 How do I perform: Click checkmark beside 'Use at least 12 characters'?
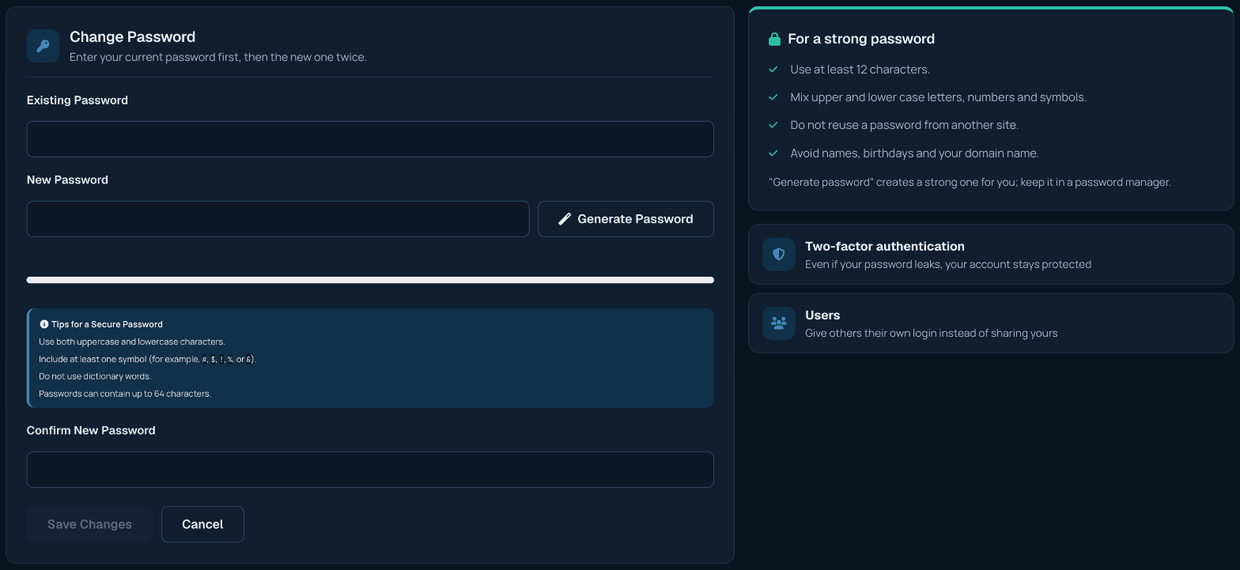[x=773, y=69]
